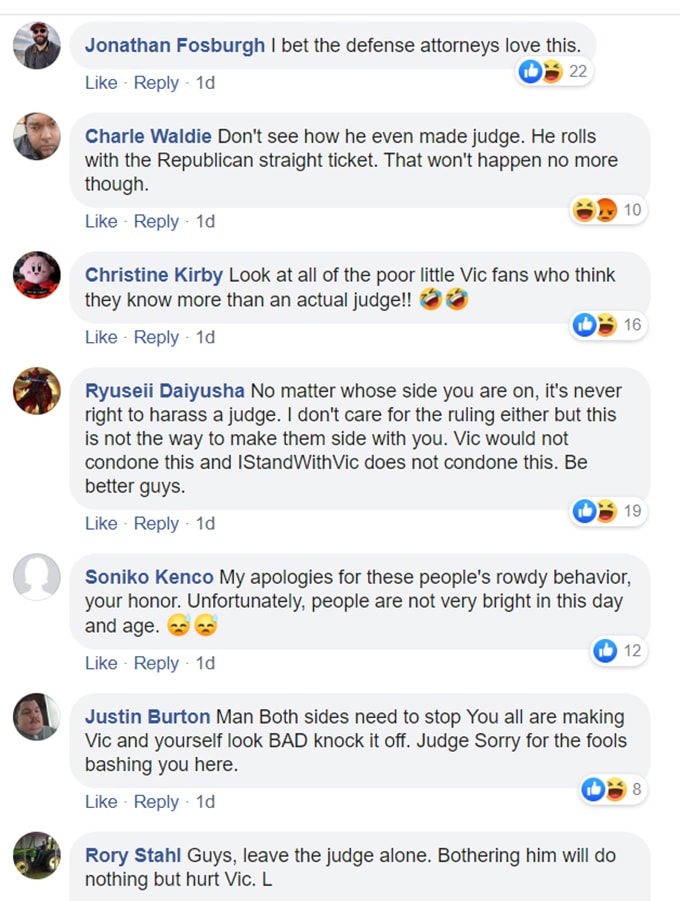Click the 1d timestamp on Justin Burton's comment
This screenshot has width=680, height=901.
205,802
